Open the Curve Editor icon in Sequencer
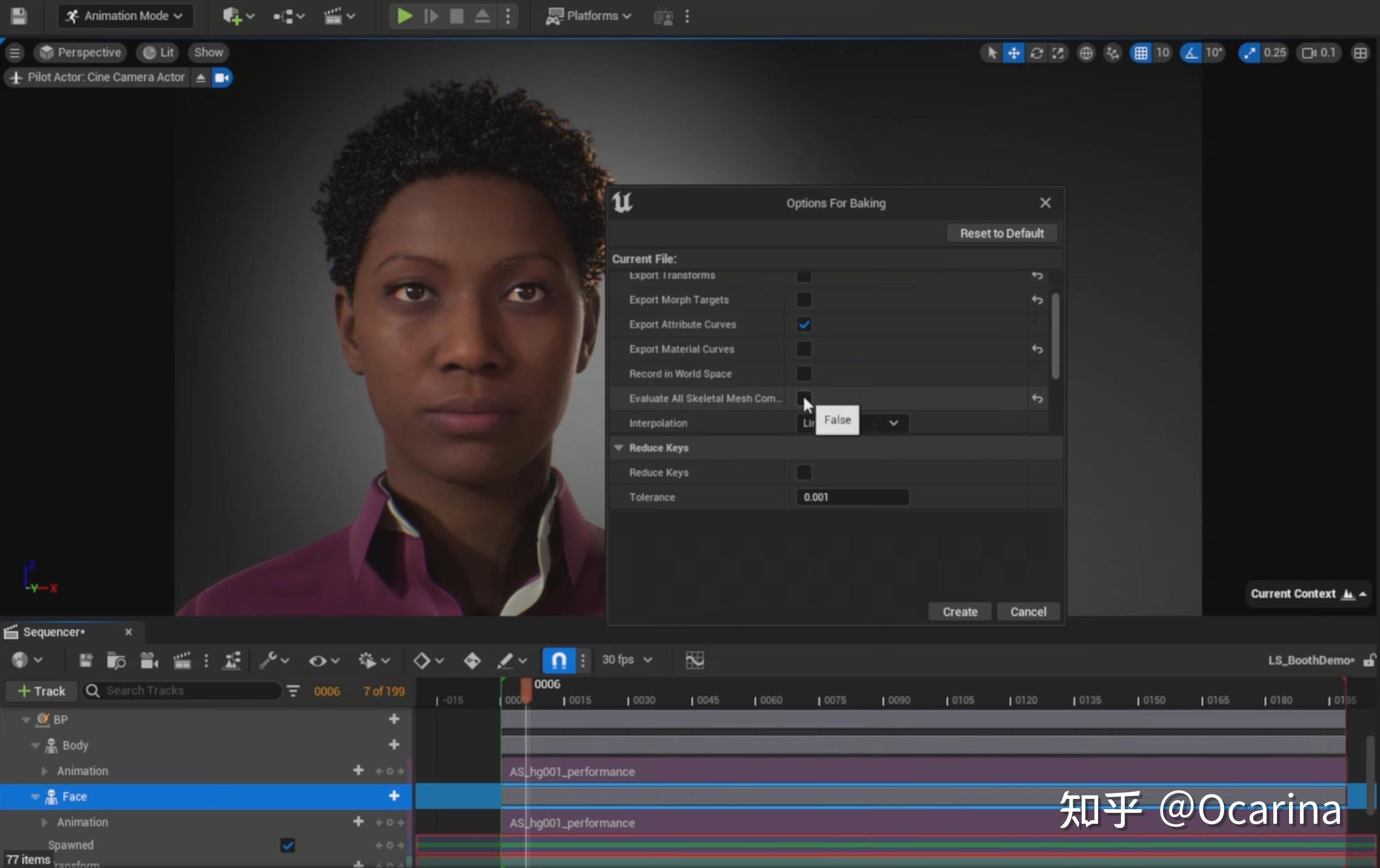 tap(695, 660)
